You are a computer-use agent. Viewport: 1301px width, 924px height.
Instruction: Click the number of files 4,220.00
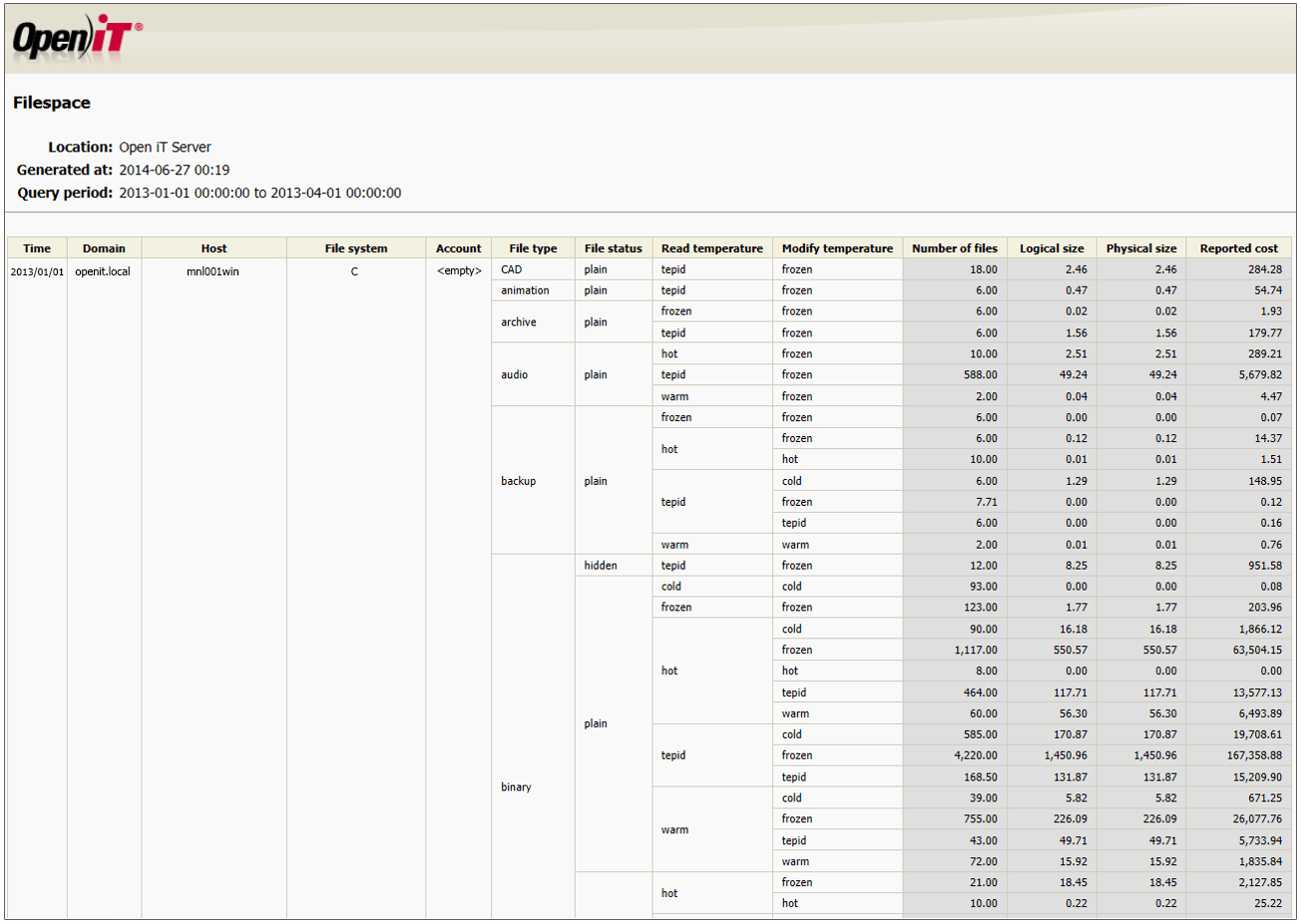click(x=976, y=756)
